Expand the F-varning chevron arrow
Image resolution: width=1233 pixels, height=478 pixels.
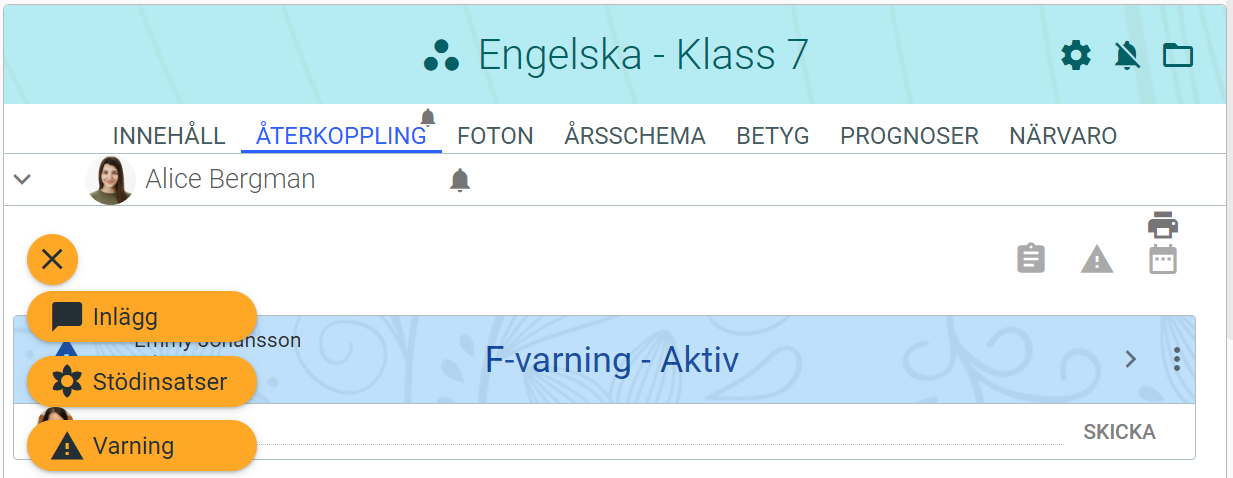tap(1131, 359)
